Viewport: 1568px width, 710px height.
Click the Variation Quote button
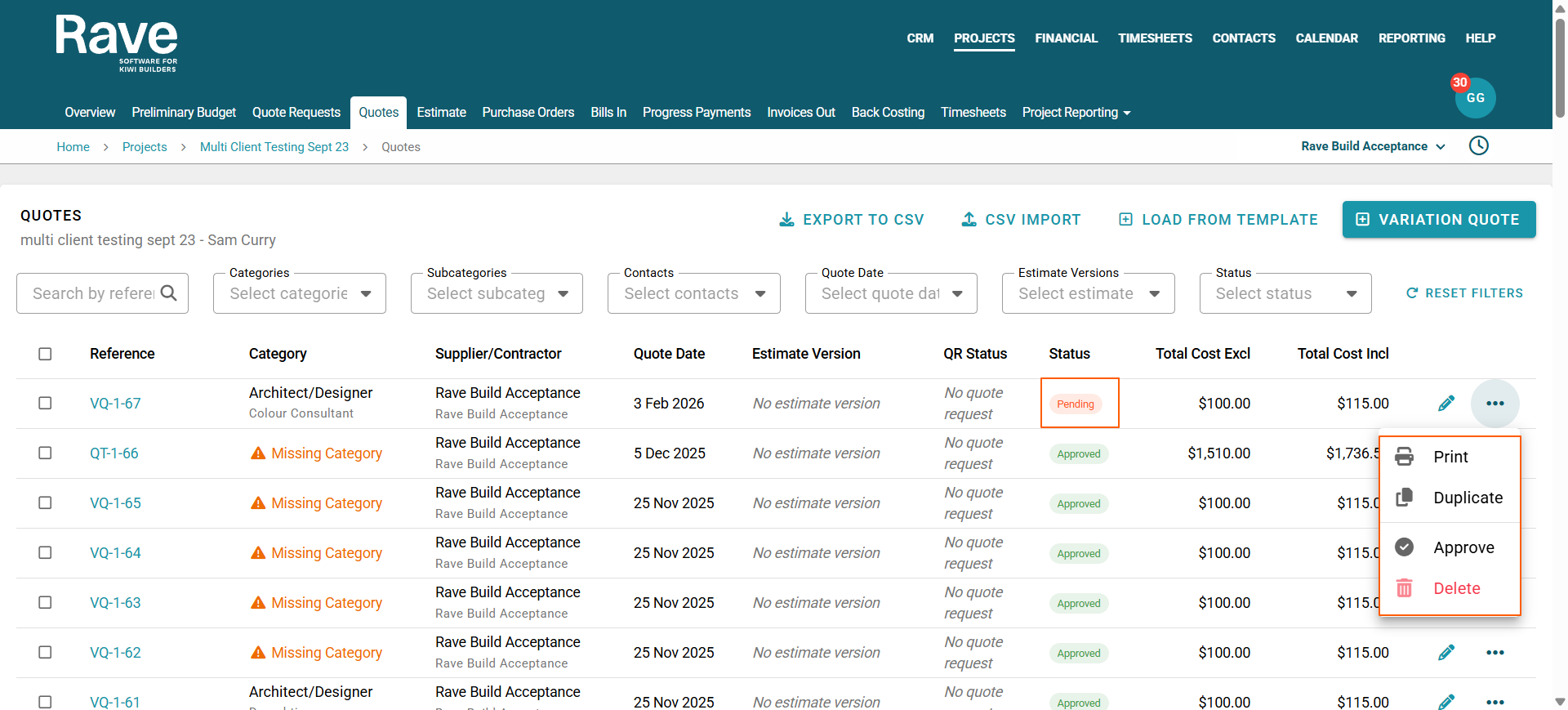(1438, 220)
